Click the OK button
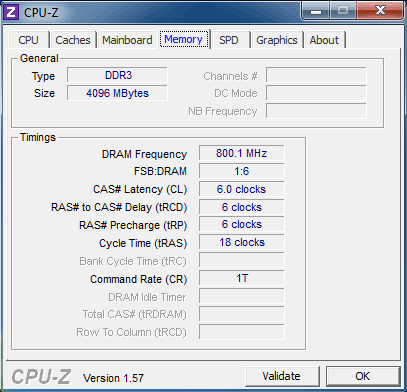 pyautogui.click(x=363, y=376)
